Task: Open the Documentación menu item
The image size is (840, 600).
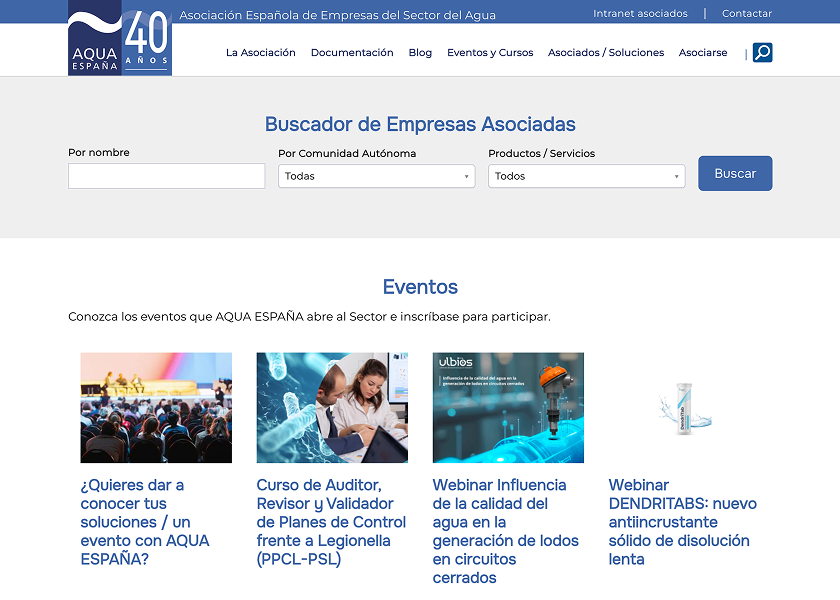Action: [352, 53]
